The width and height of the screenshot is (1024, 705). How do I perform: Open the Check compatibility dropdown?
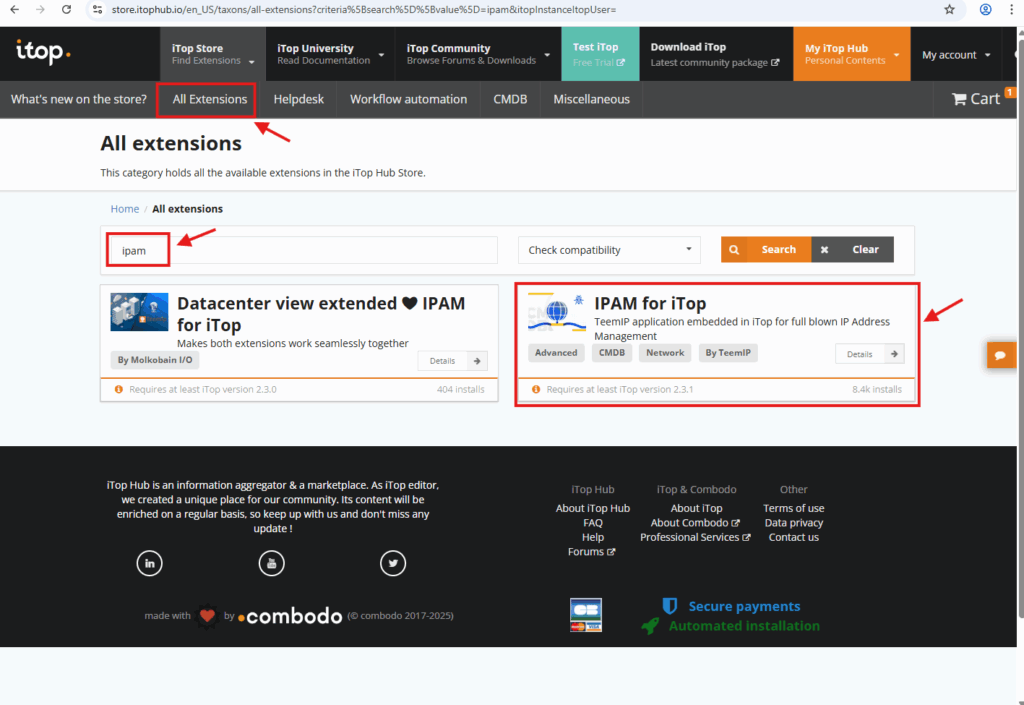pyautogui.click(x=609, y=250)
